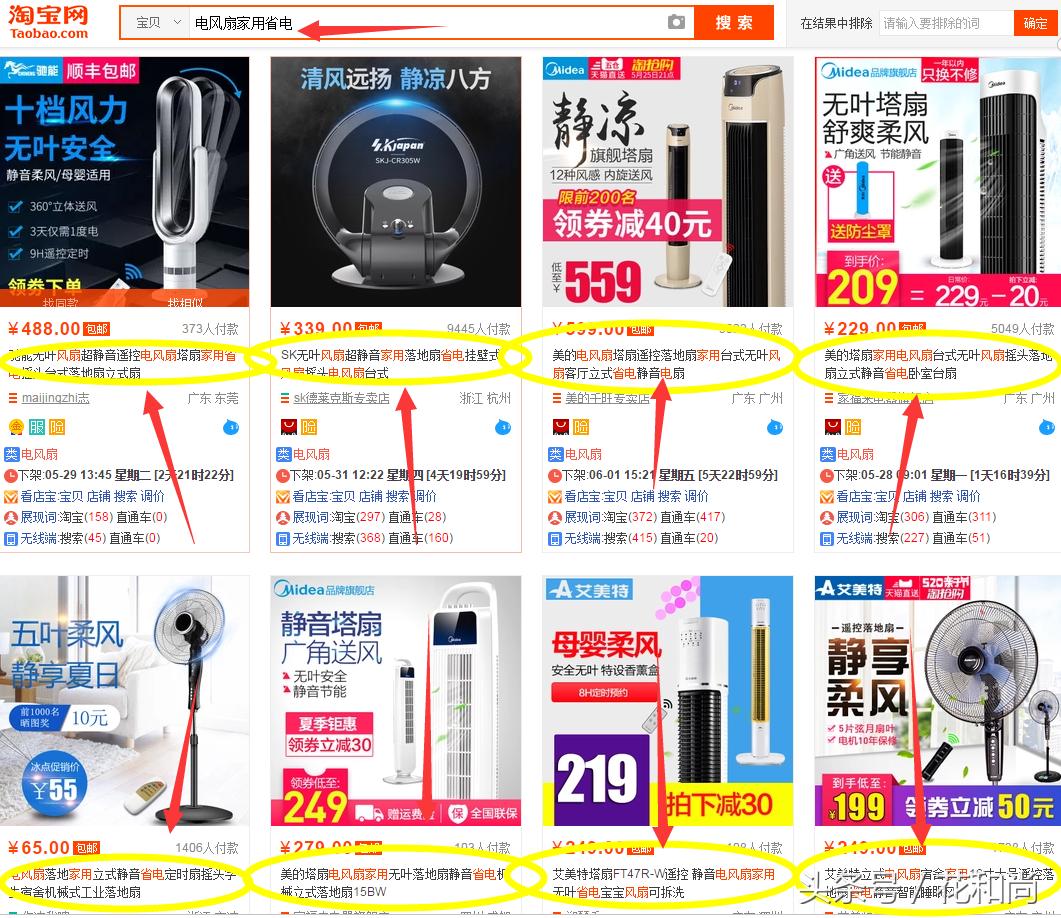Click the 找相似 overlay on first product
The image size is (1061, 918).
185,302
